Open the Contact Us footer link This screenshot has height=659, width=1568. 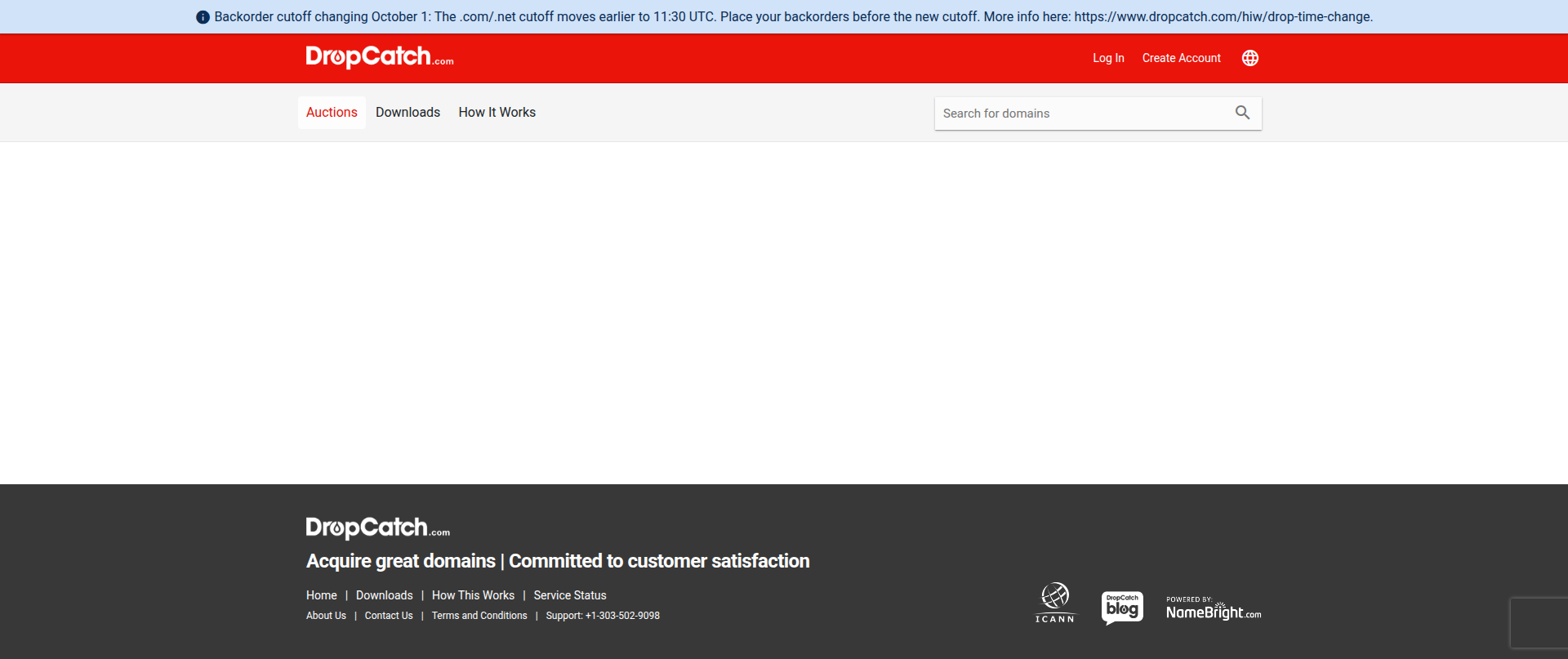pos(389,616)
